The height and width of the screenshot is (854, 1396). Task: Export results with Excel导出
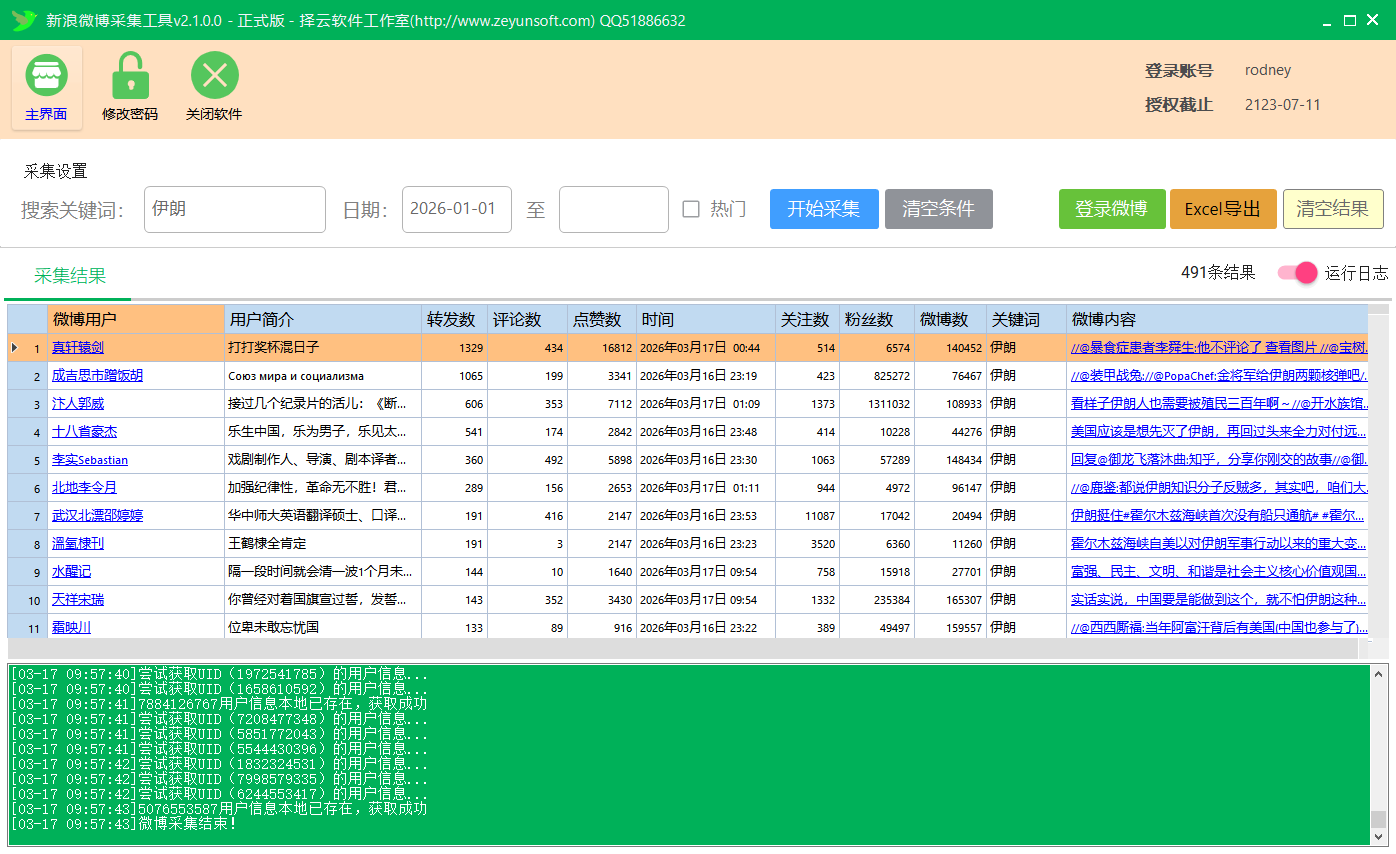tap(1223, 209)
